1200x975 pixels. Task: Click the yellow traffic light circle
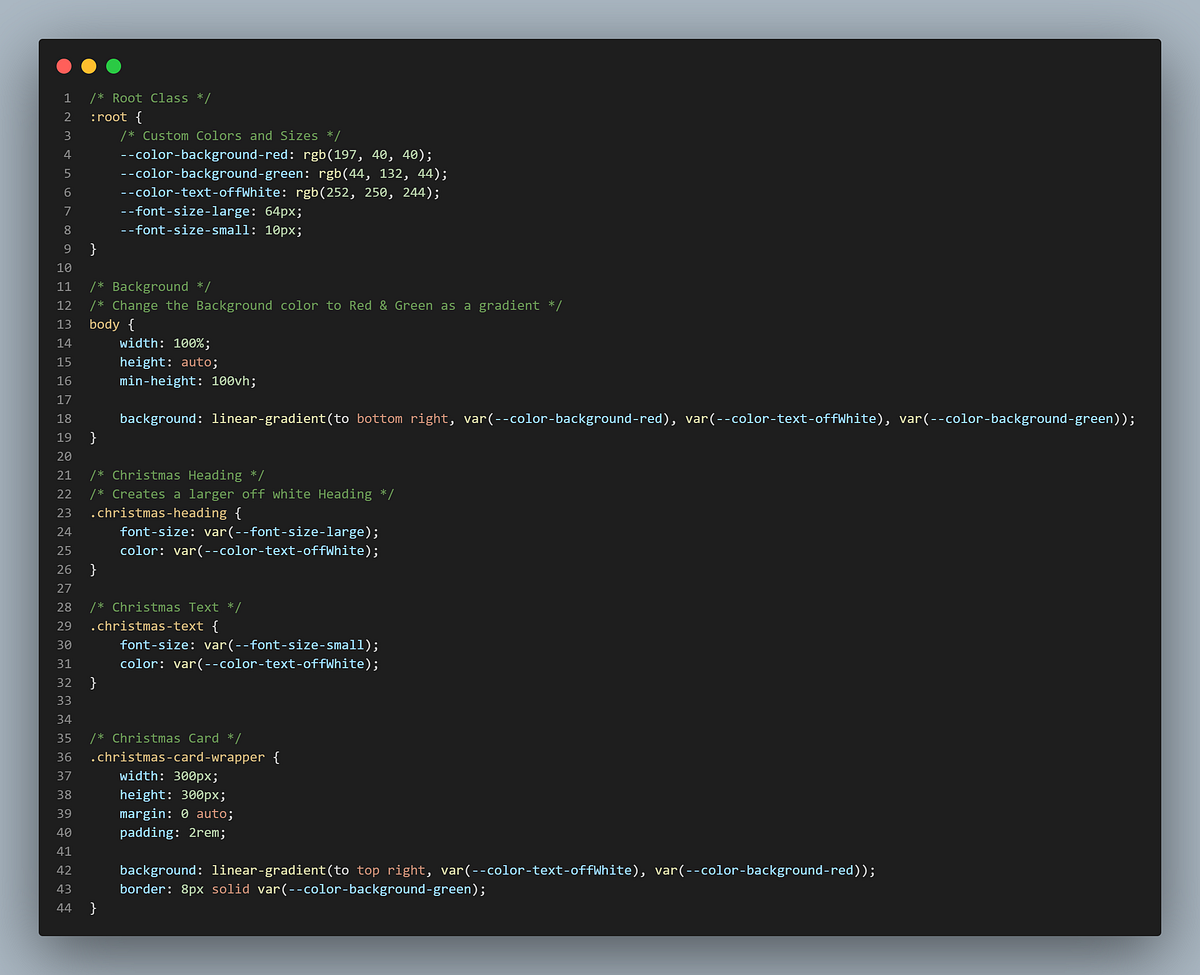click(88, 65)
